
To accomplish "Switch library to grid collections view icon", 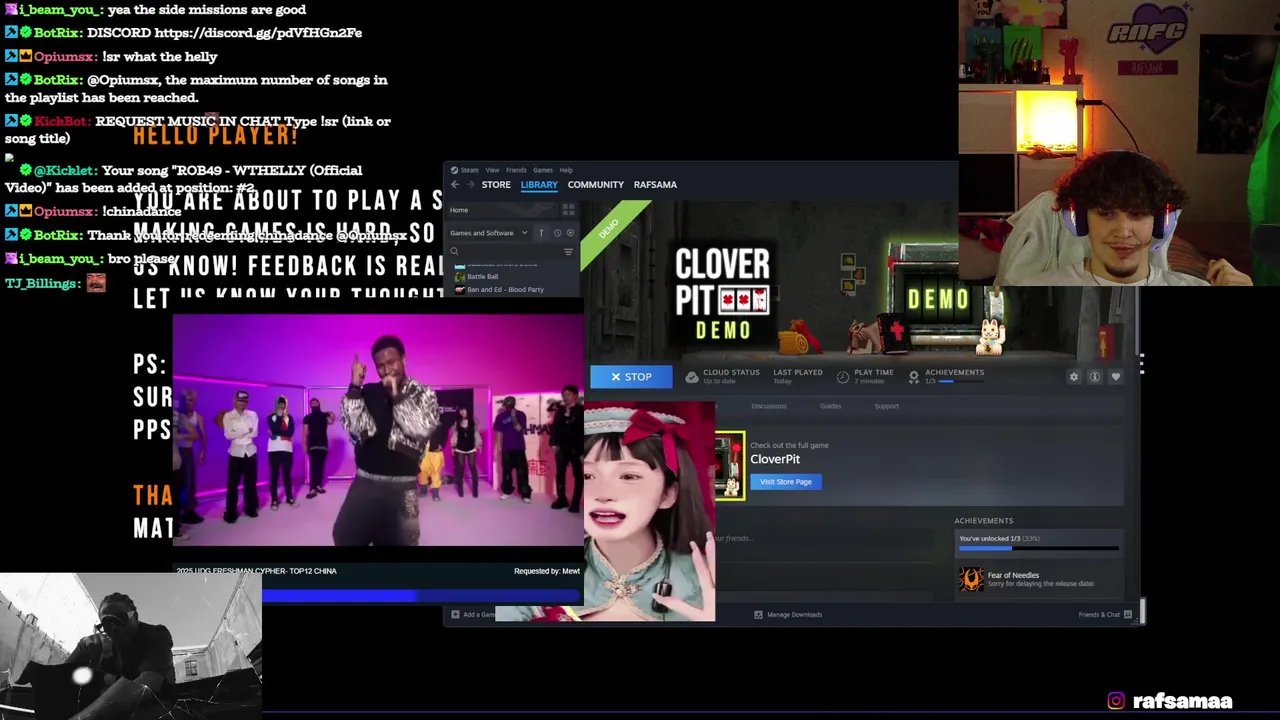I will 568,210.
